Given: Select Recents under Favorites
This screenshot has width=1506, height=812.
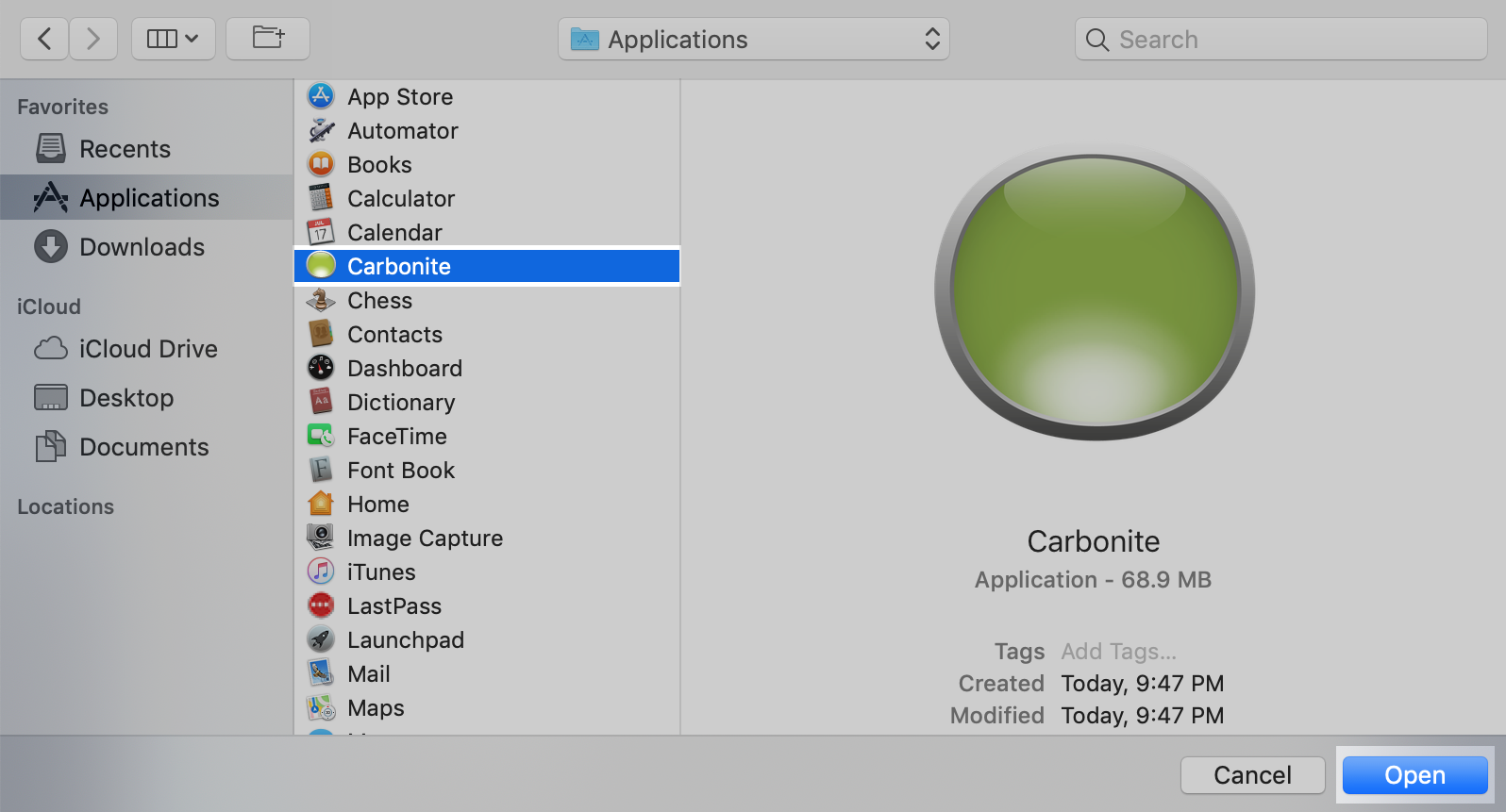Looking at the screenshot, I should click(x=125, y=149).
